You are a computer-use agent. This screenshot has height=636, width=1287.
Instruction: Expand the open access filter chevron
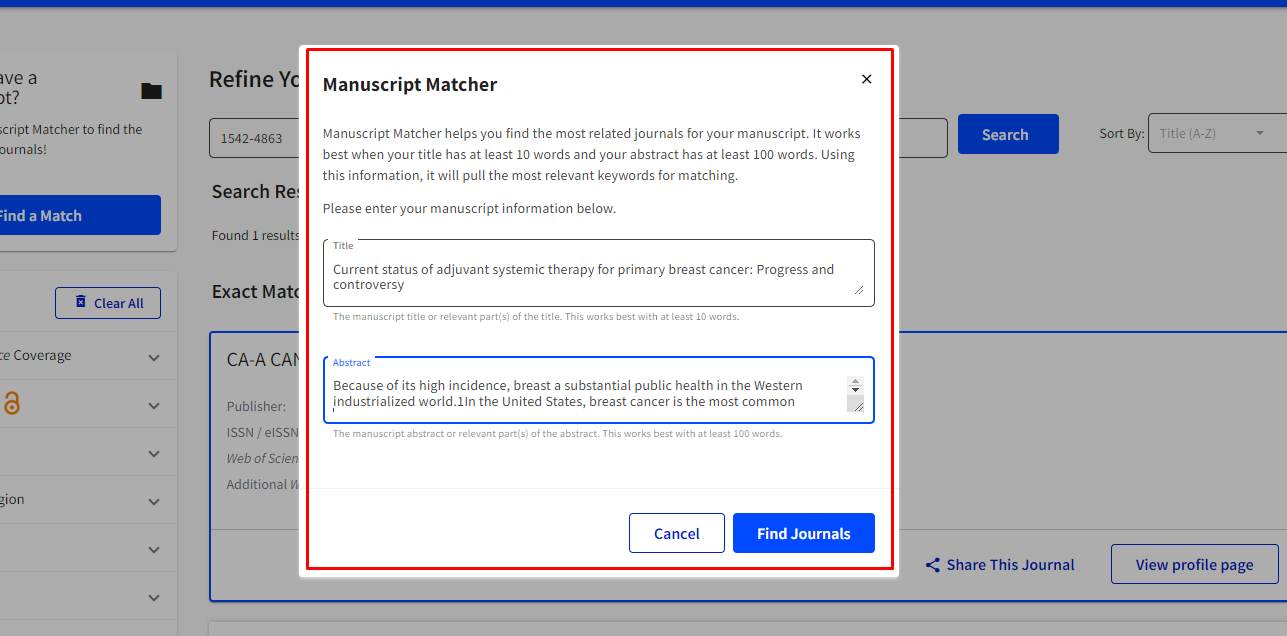[x=154, y=405]
